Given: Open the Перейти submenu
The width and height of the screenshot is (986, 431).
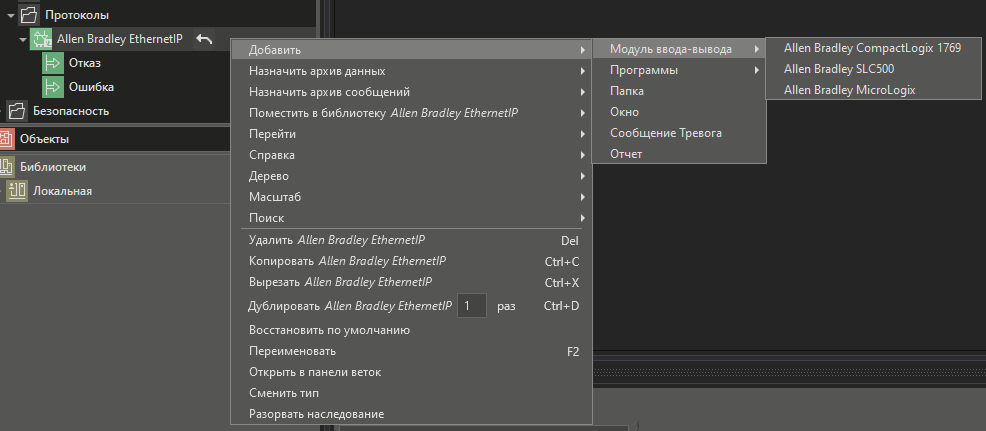Looking at the screenshot, I should [411, 134].
